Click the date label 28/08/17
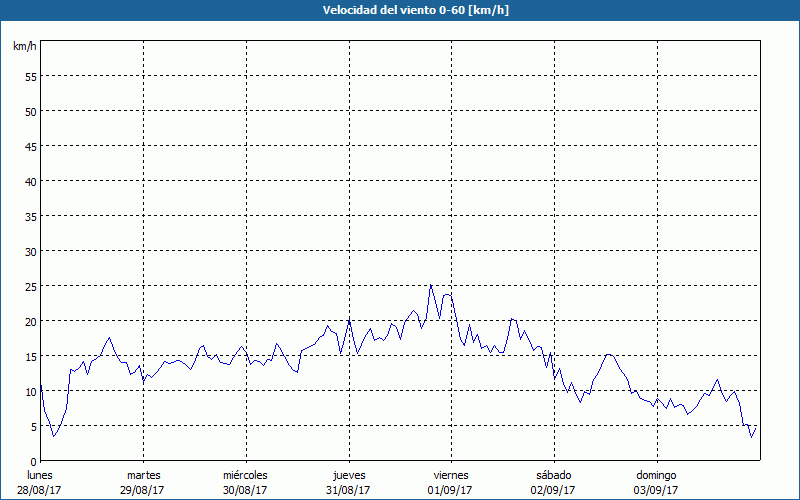 coord(40,490)
